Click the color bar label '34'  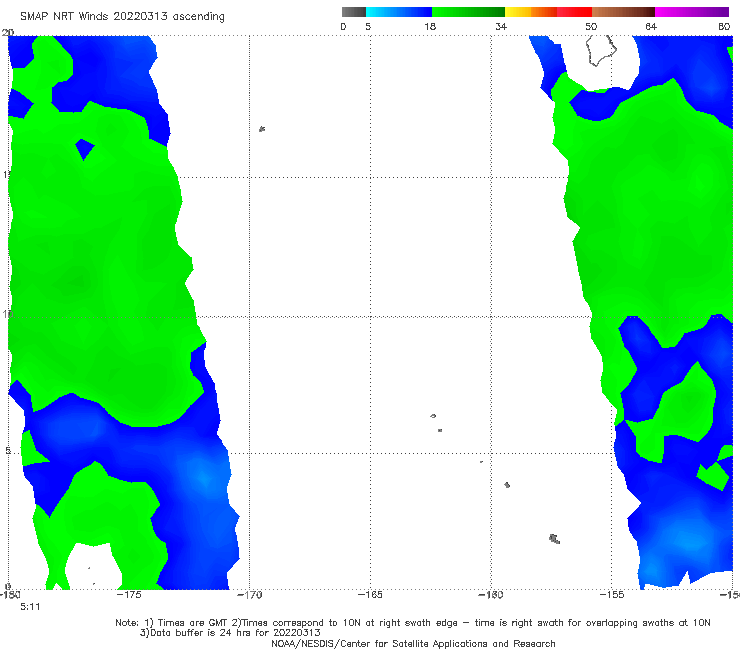click(501, 27)
